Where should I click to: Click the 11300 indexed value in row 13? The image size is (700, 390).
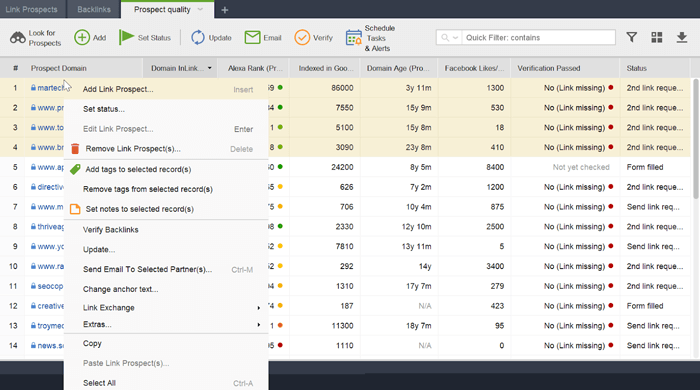pyautogui.click(x=342, y=326)
